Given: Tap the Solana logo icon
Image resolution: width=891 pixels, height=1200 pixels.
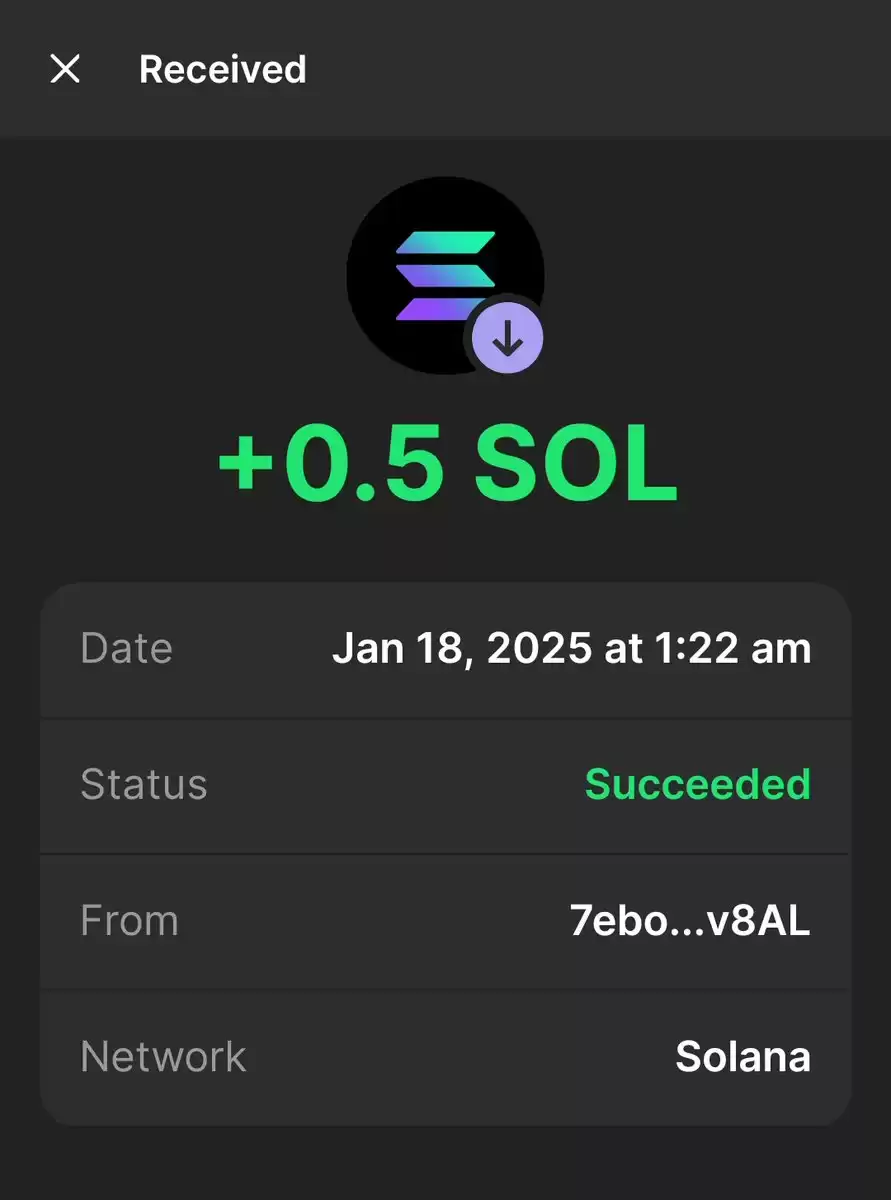Looking at the screenshot, I should (x=446, y=275).
